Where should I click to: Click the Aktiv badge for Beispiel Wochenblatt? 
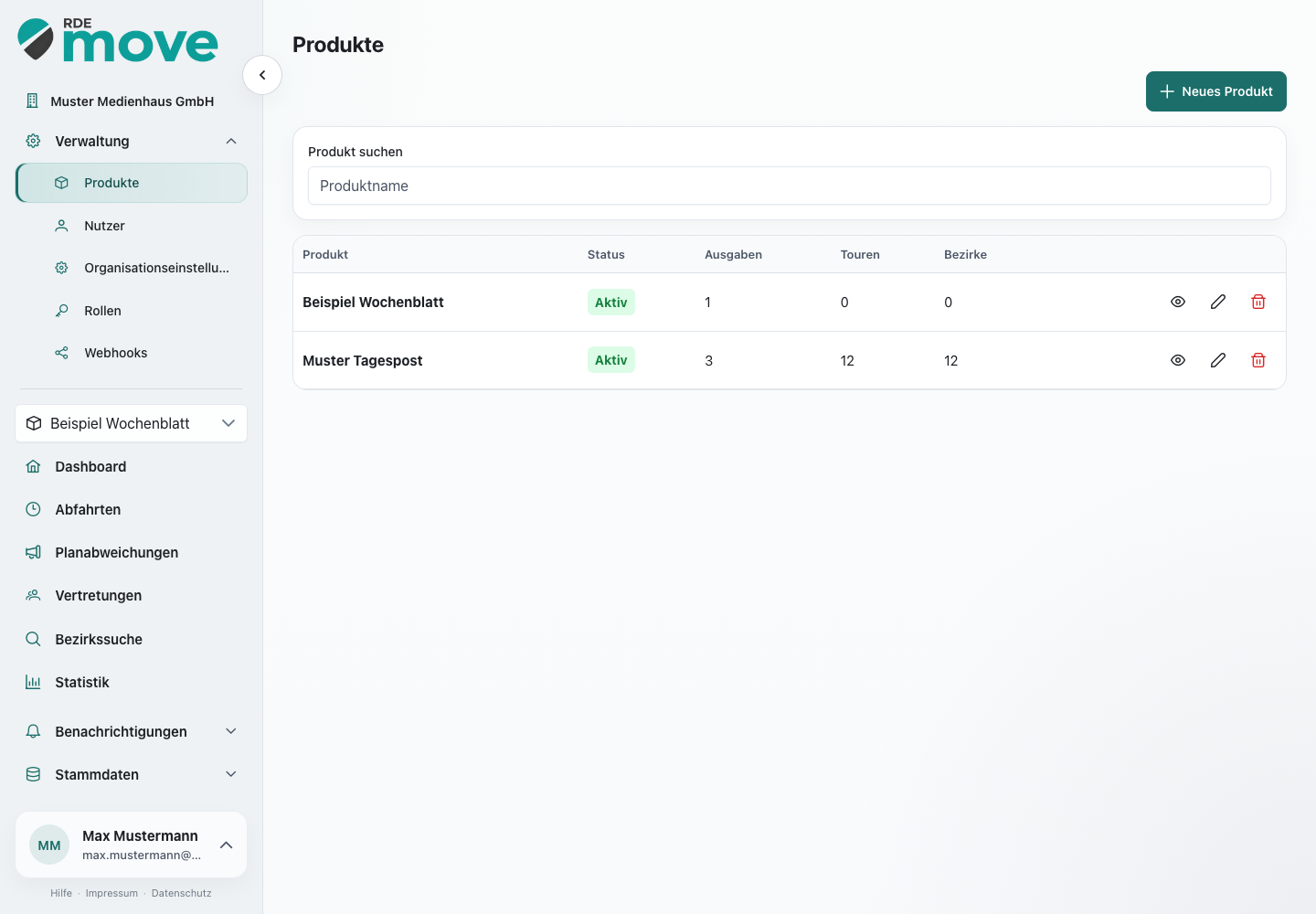point(611,303)
